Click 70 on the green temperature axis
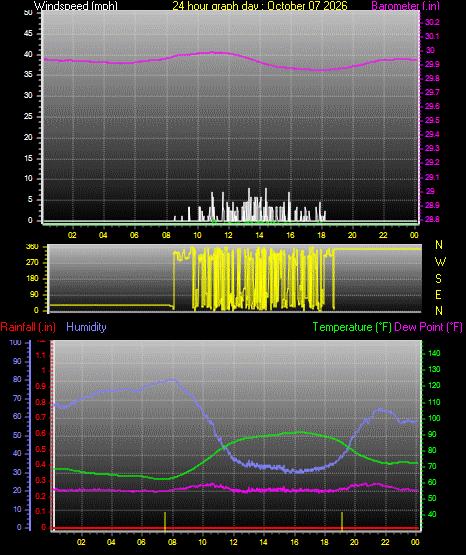The width and height of the screenshot is (466, 555). coord(432,466)
